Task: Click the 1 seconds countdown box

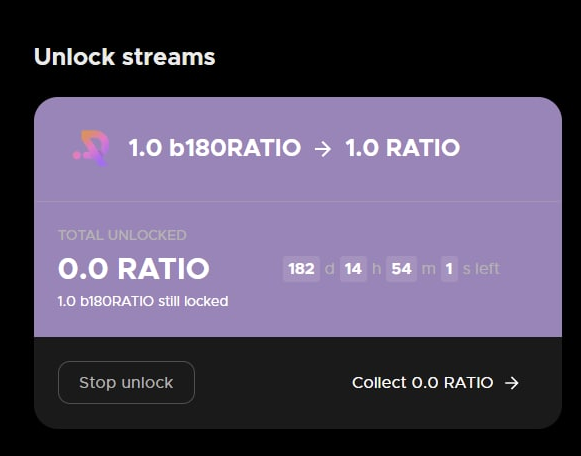Action: 449,269
